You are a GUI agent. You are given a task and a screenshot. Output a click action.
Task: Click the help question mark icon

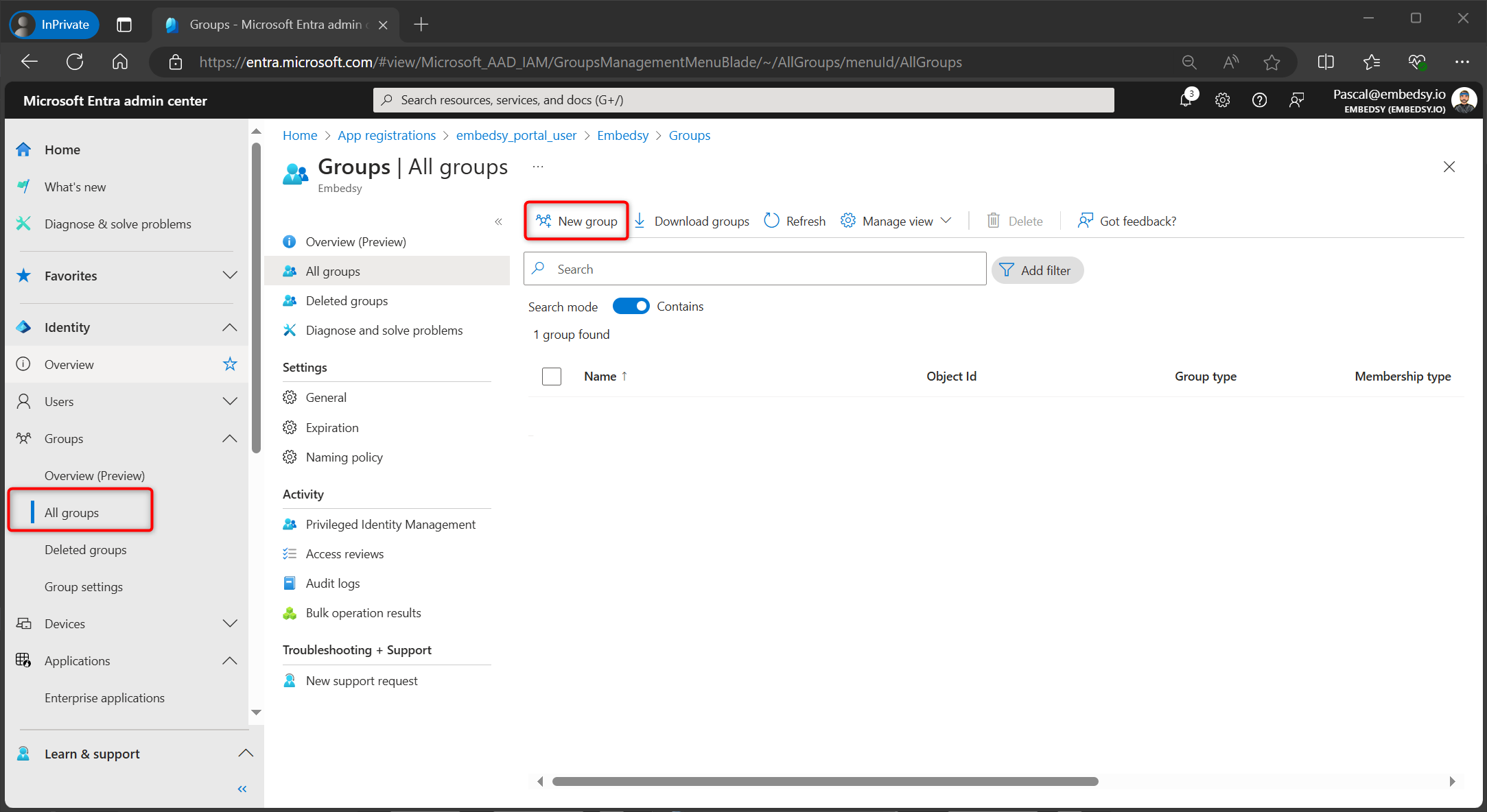pyautogui.click(x=1259, y=100)
